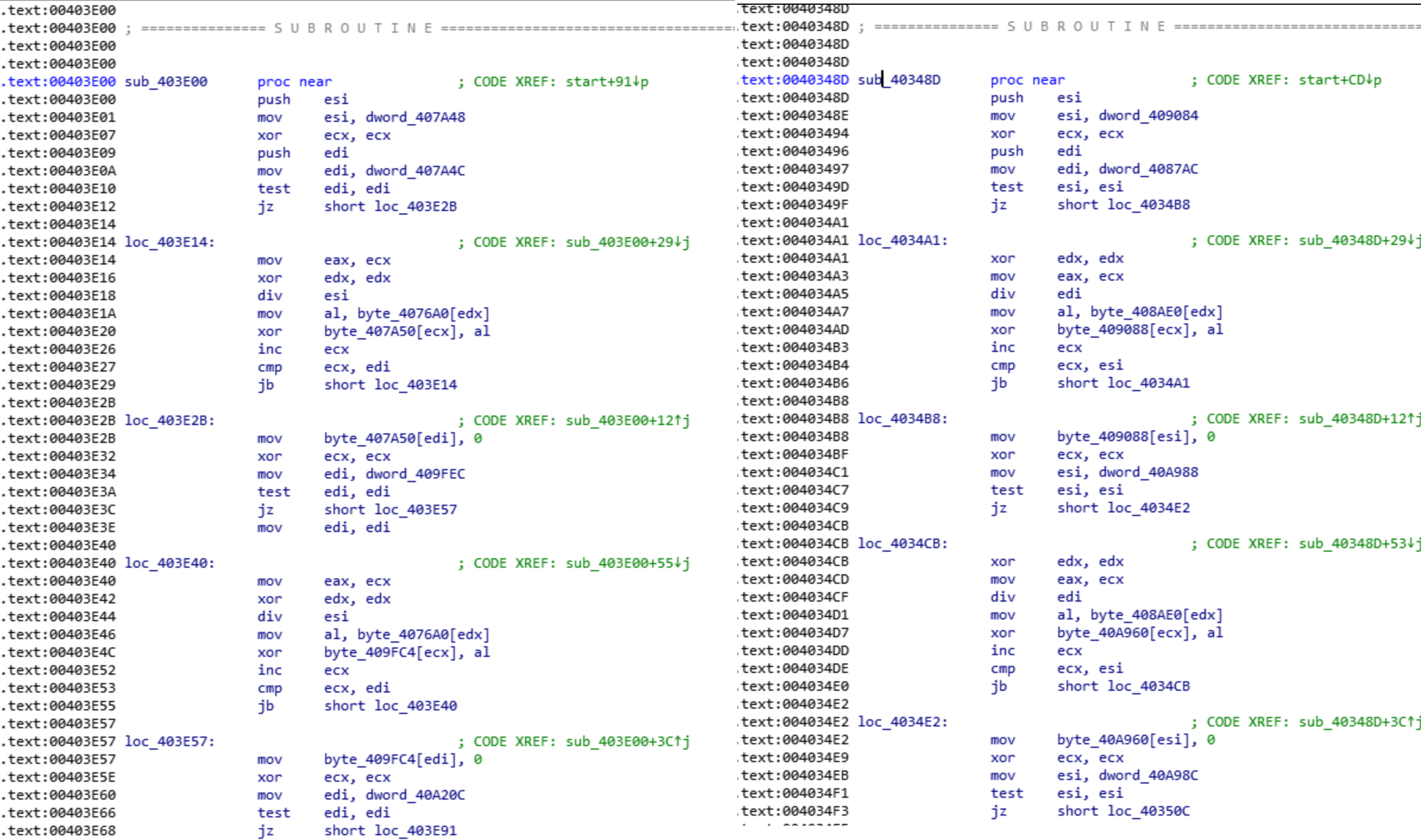Click the dword_407A48 operand
1421x840 pixels.
pyautogui.click(x=415, y=117)
